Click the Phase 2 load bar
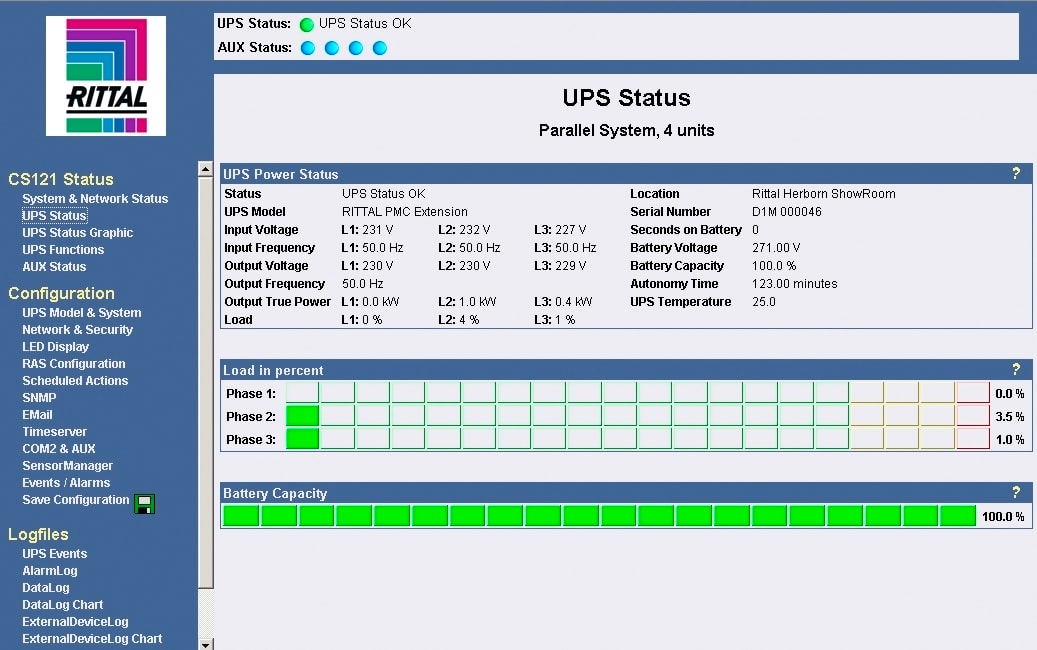 [638, 416]
